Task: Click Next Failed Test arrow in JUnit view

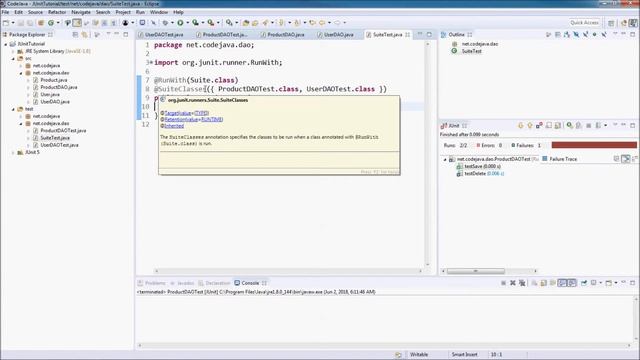Action: coord(520,126)
